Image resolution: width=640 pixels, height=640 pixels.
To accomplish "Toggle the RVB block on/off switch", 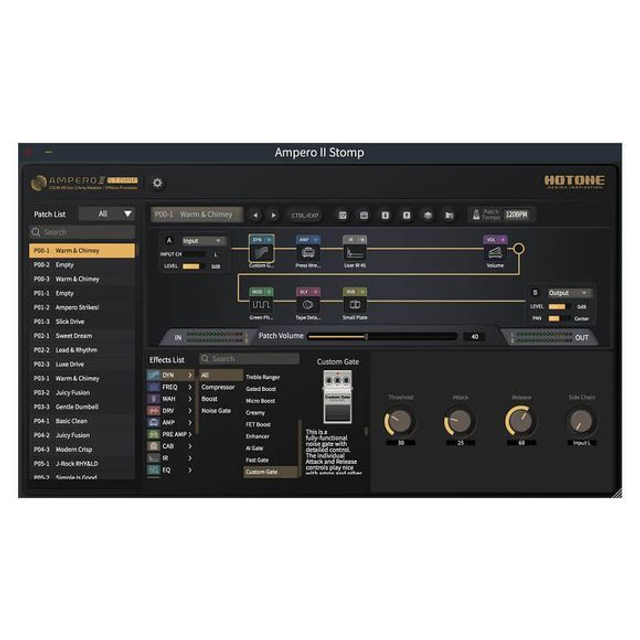I will 362,292.
